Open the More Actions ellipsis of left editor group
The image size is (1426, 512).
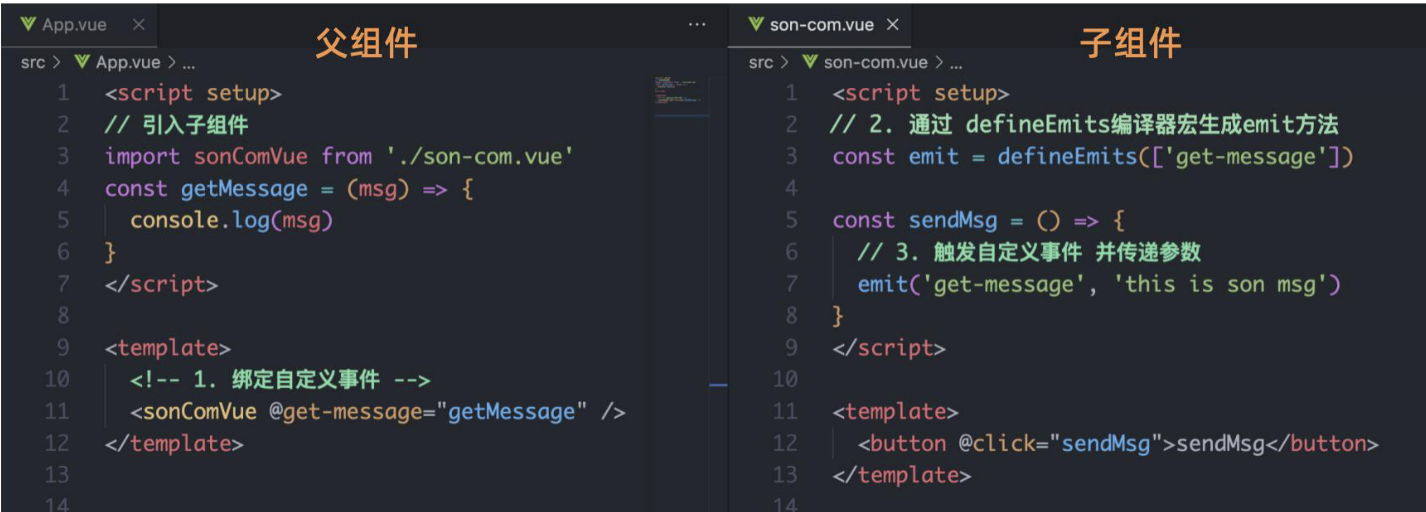coord(698,25)
